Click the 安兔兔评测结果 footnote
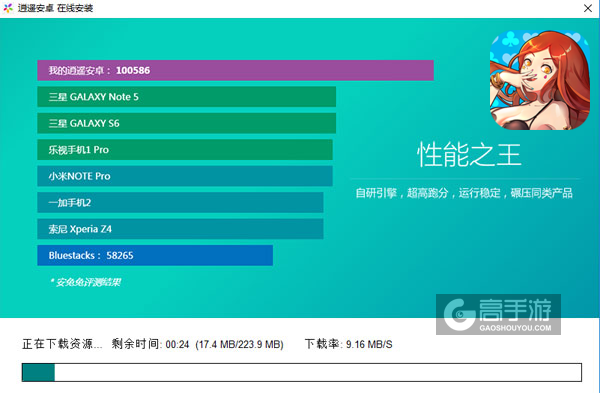Image resolution: width=600 pixels, height=393 pixels. (85, 282)
